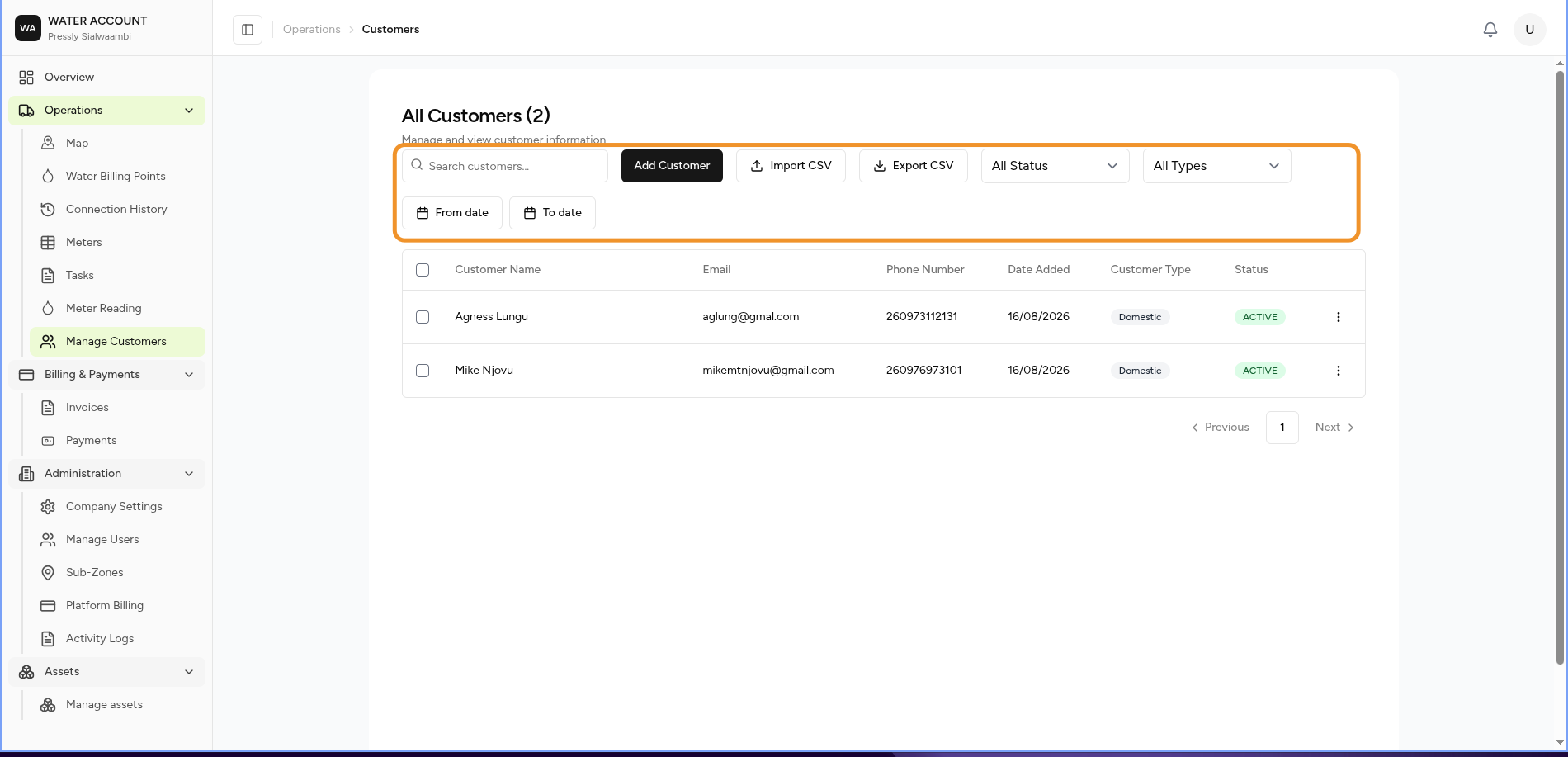Screen dimensions: 1568x757
Task: Open the Sub-Zones page
Action: pos(117,573)
